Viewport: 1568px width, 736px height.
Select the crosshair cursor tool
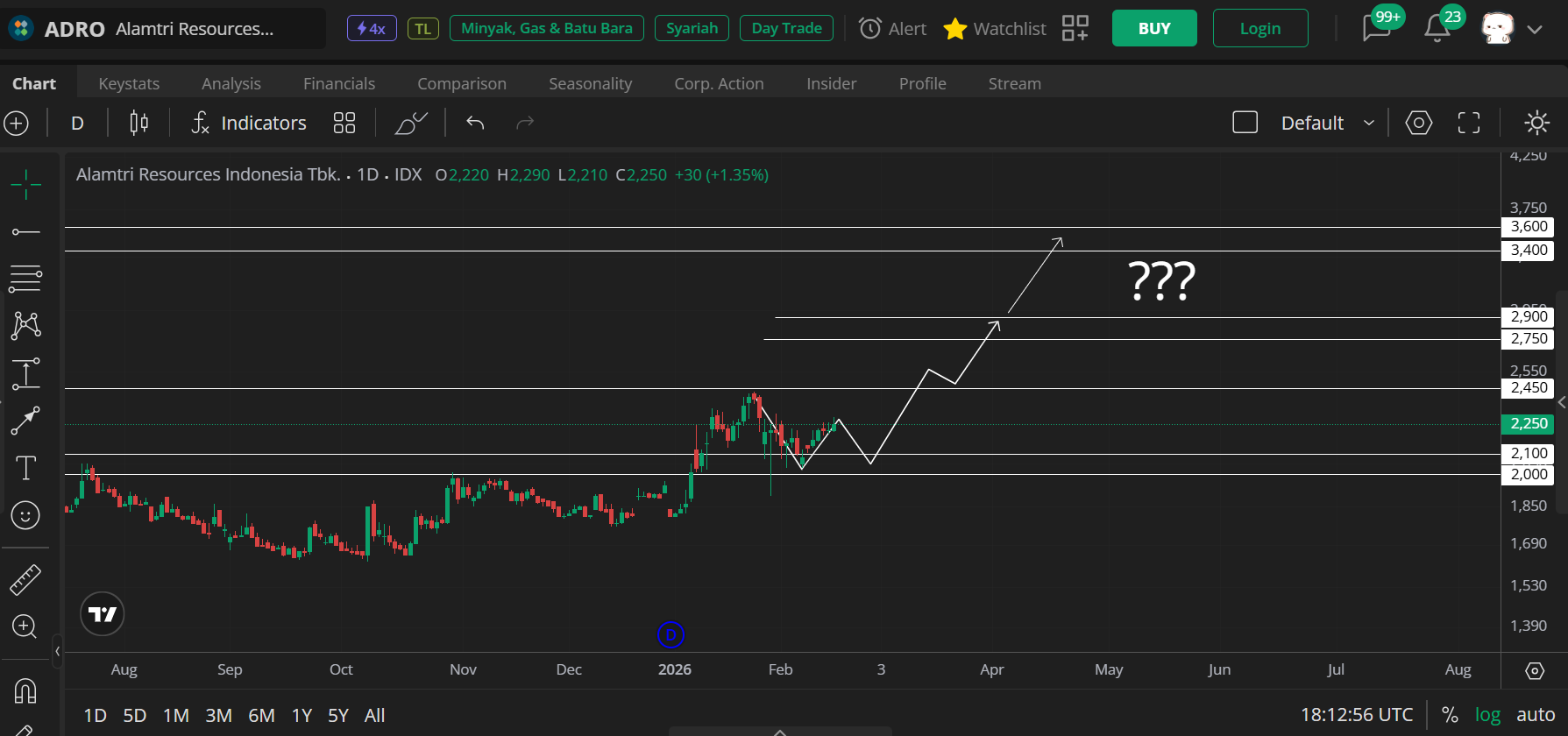25,184
